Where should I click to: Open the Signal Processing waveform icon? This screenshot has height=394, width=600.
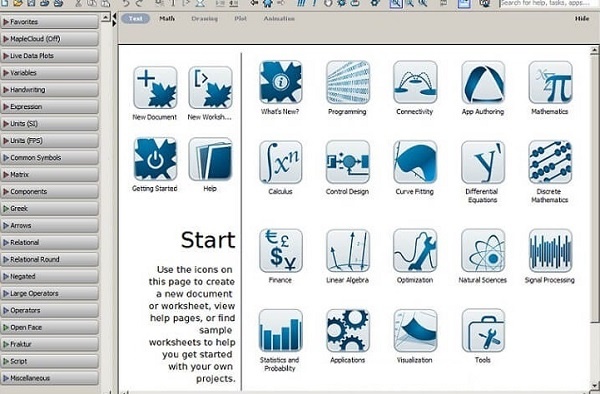(x=550, y=251)
